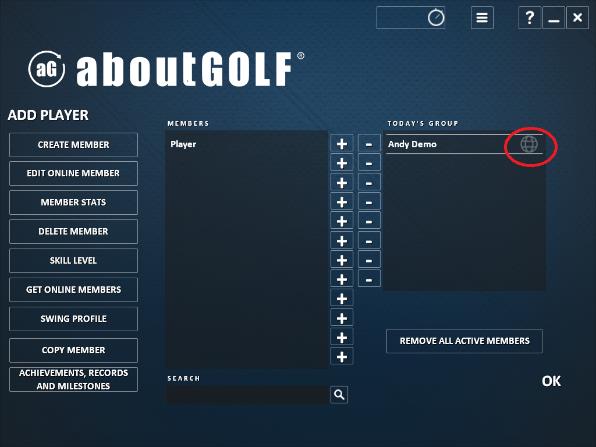Screen dimensions: 596x447
Task: Click Edit Online Member
Action: coord(73,173)
